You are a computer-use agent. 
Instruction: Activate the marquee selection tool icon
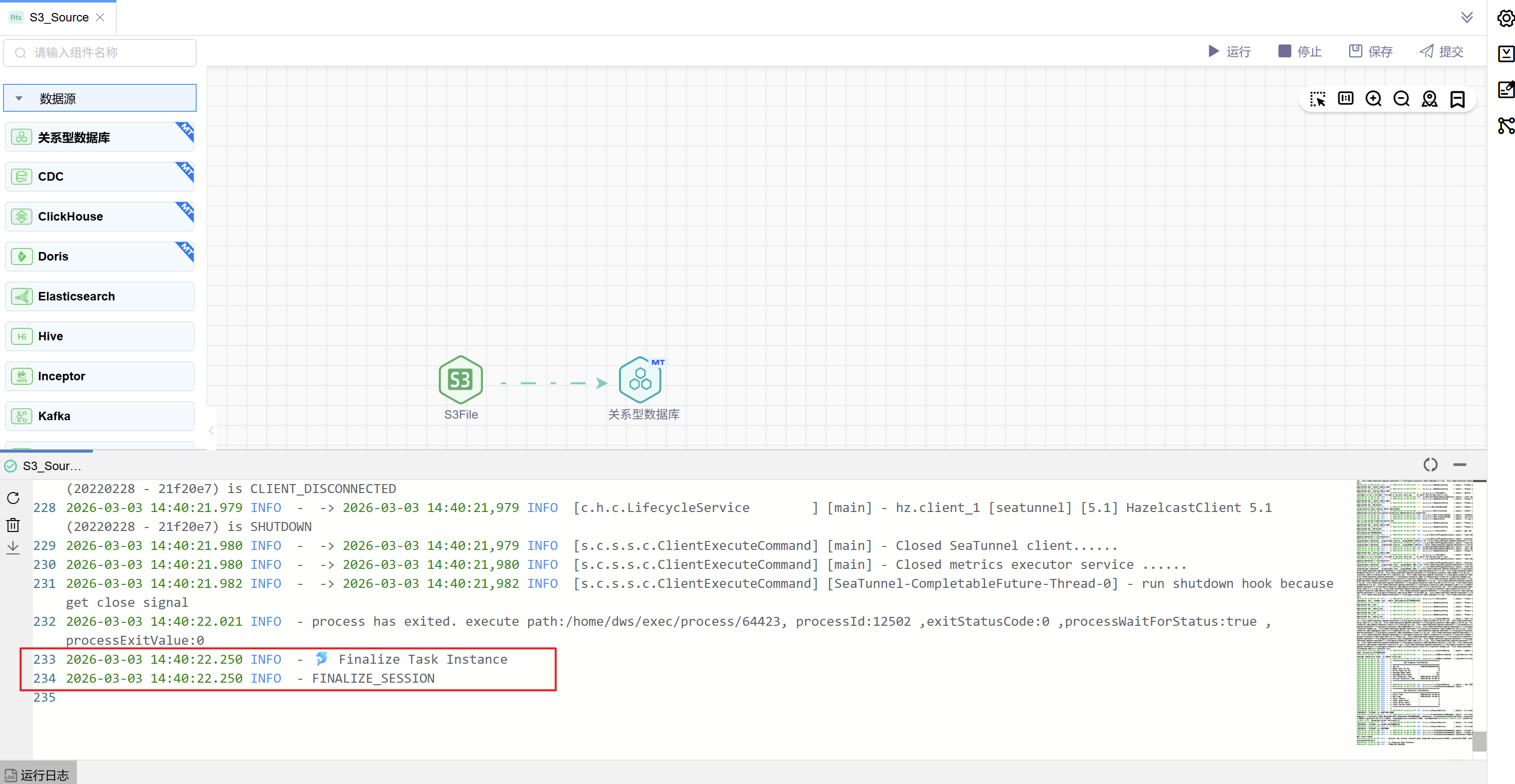click(x=1317, y=99)
